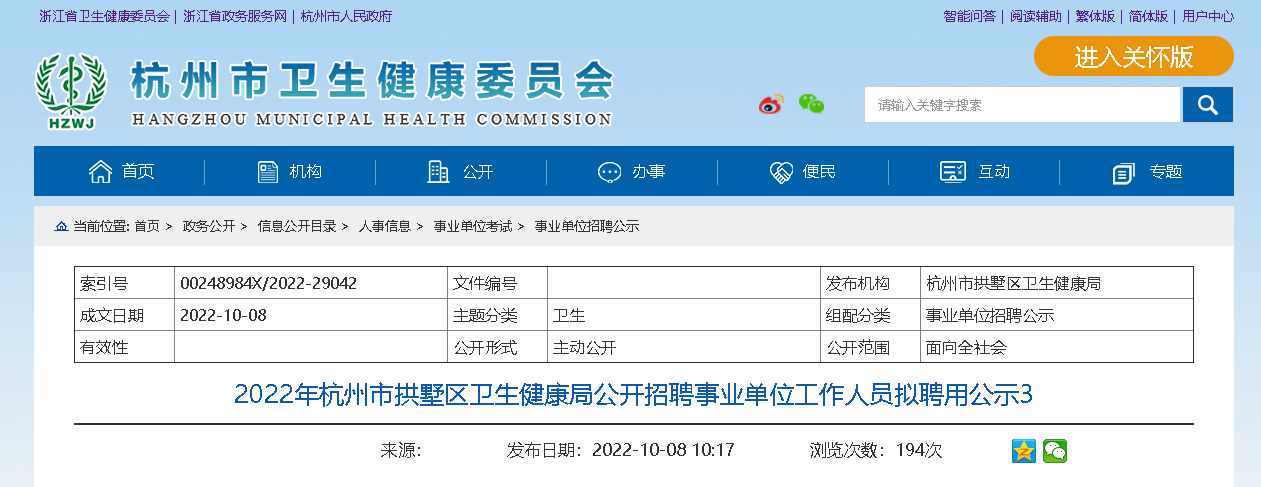Open 办事 navigation tab
Image resolution: width=1261 pixels, height=487 pixels.
[631, 172]
